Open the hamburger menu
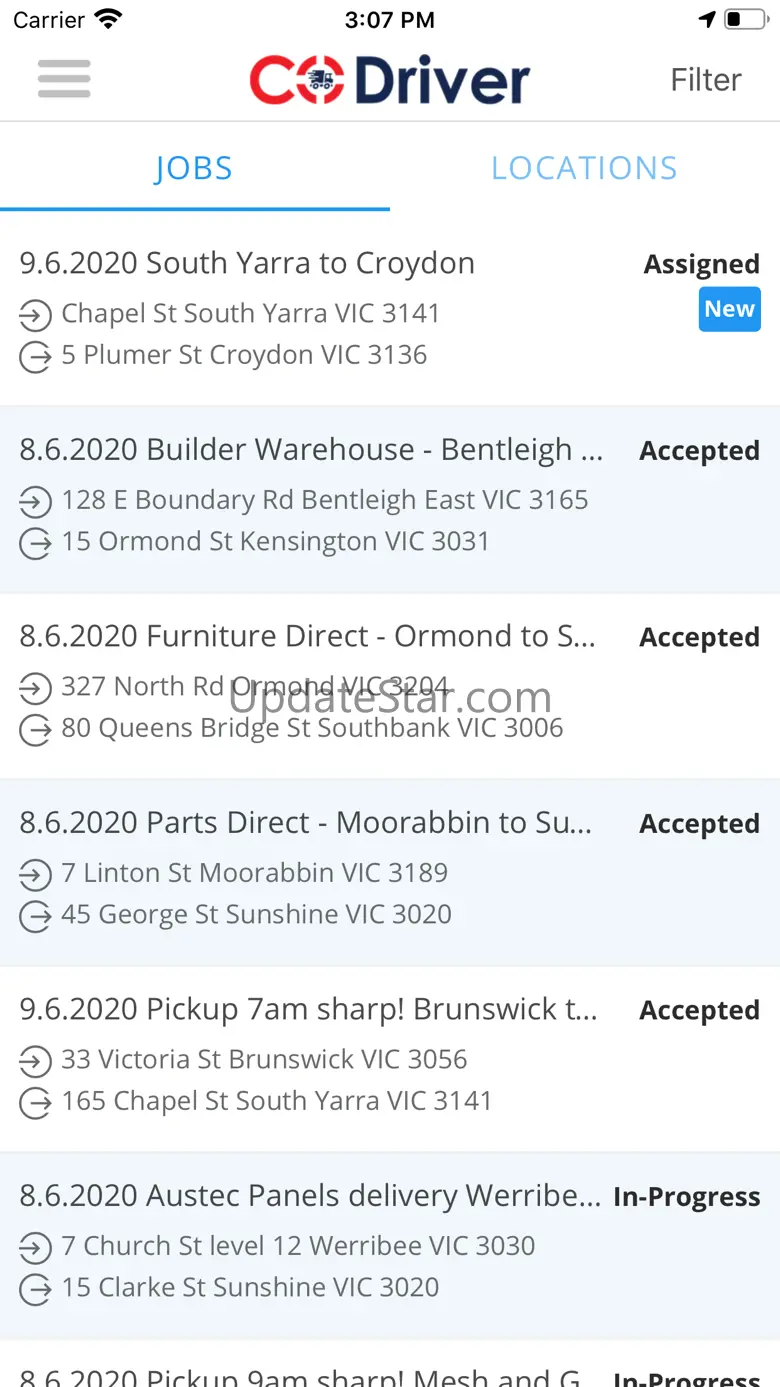Screen dimensions: 780x1387 coord(64,79)
